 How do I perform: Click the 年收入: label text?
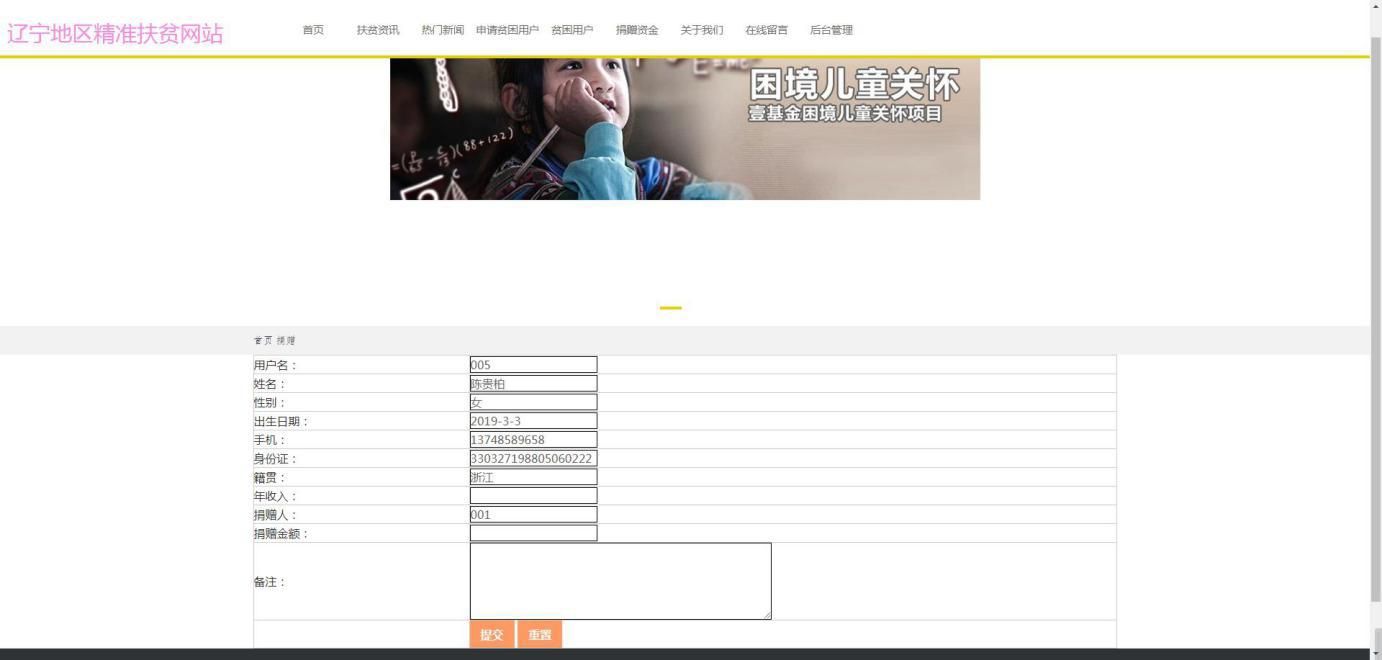(275, 496)
